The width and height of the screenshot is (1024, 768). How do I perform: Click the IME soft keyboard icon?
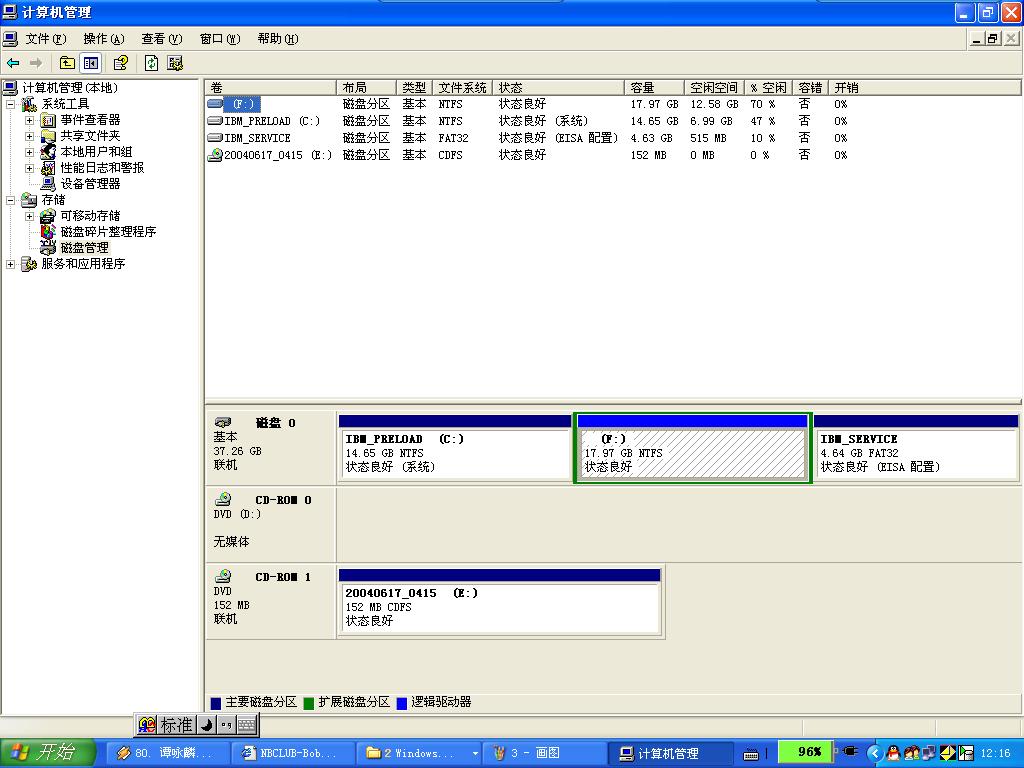(247, 725)
